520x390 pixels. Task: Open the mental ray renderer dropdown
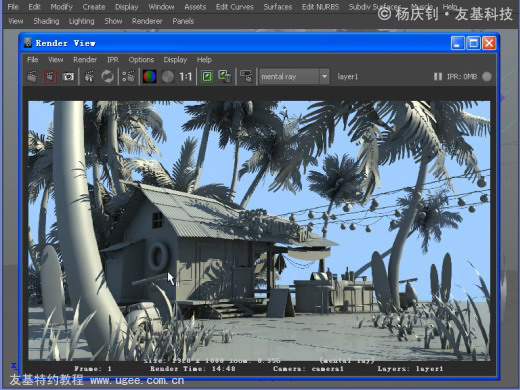coord(294,77)
